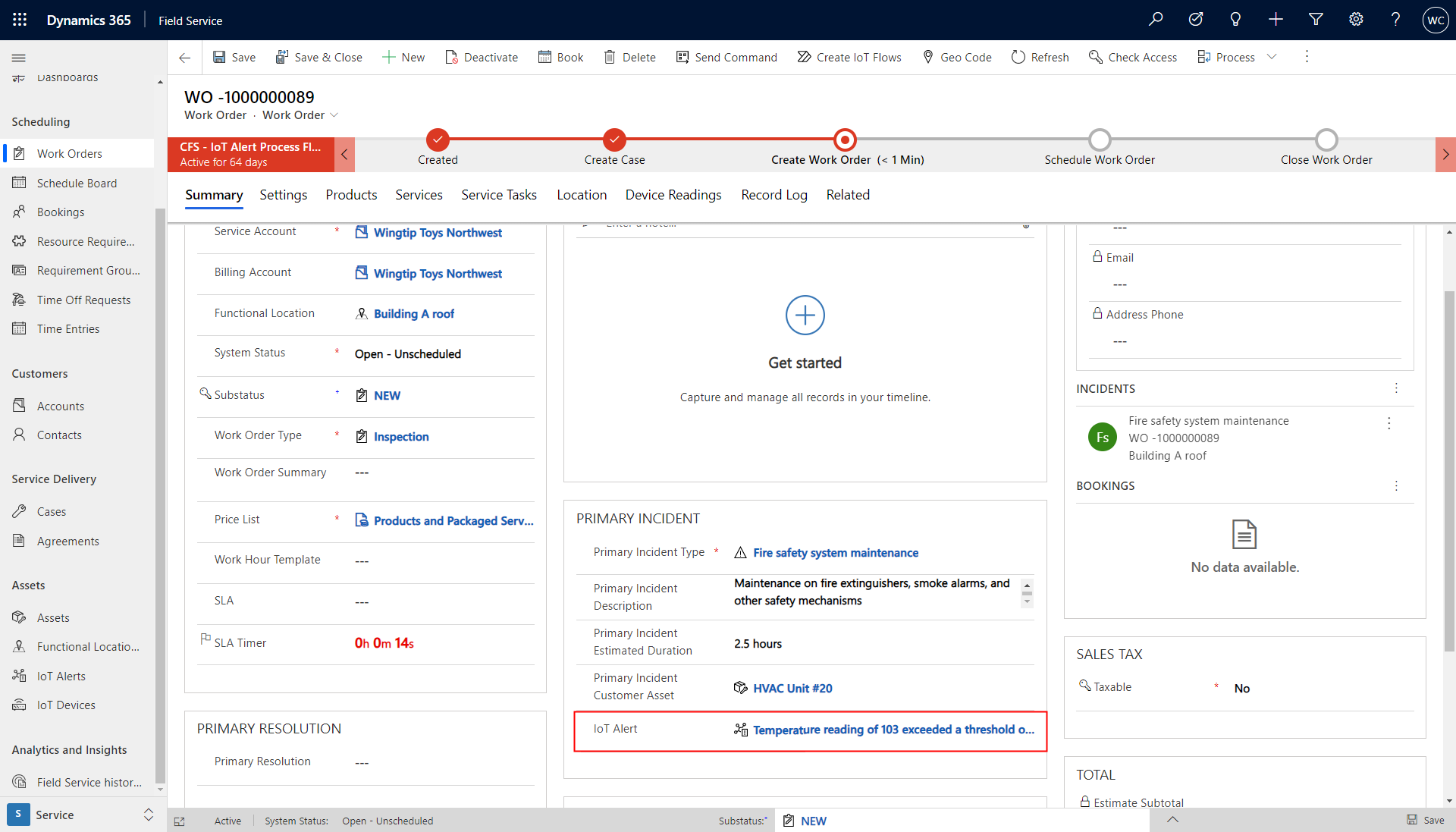Click the SLA Timer icon indicator
Screen dimensions: 1456x832
click(206, 639)
